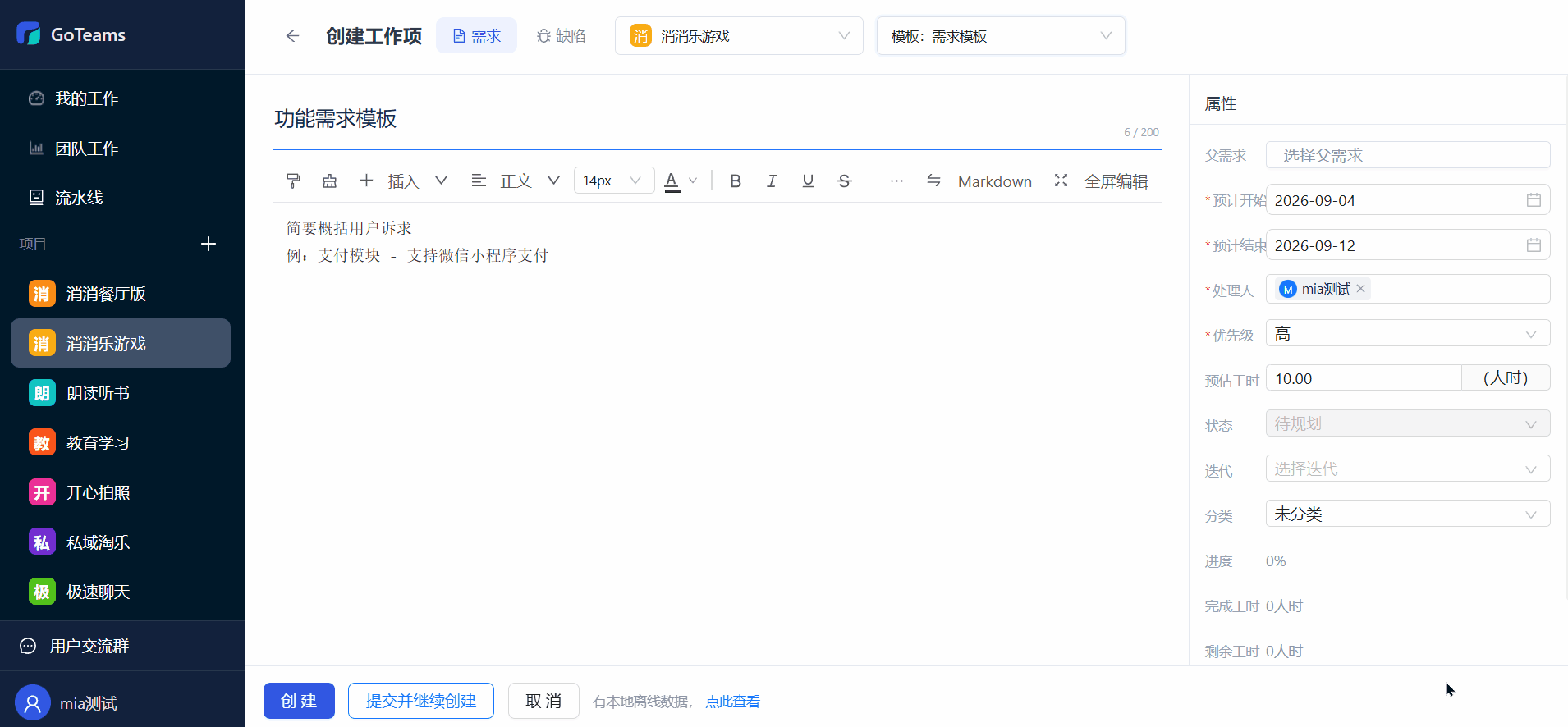Open calendar for 预计开始 date
Screen dimensions: 1568x727
[1534, 200]
